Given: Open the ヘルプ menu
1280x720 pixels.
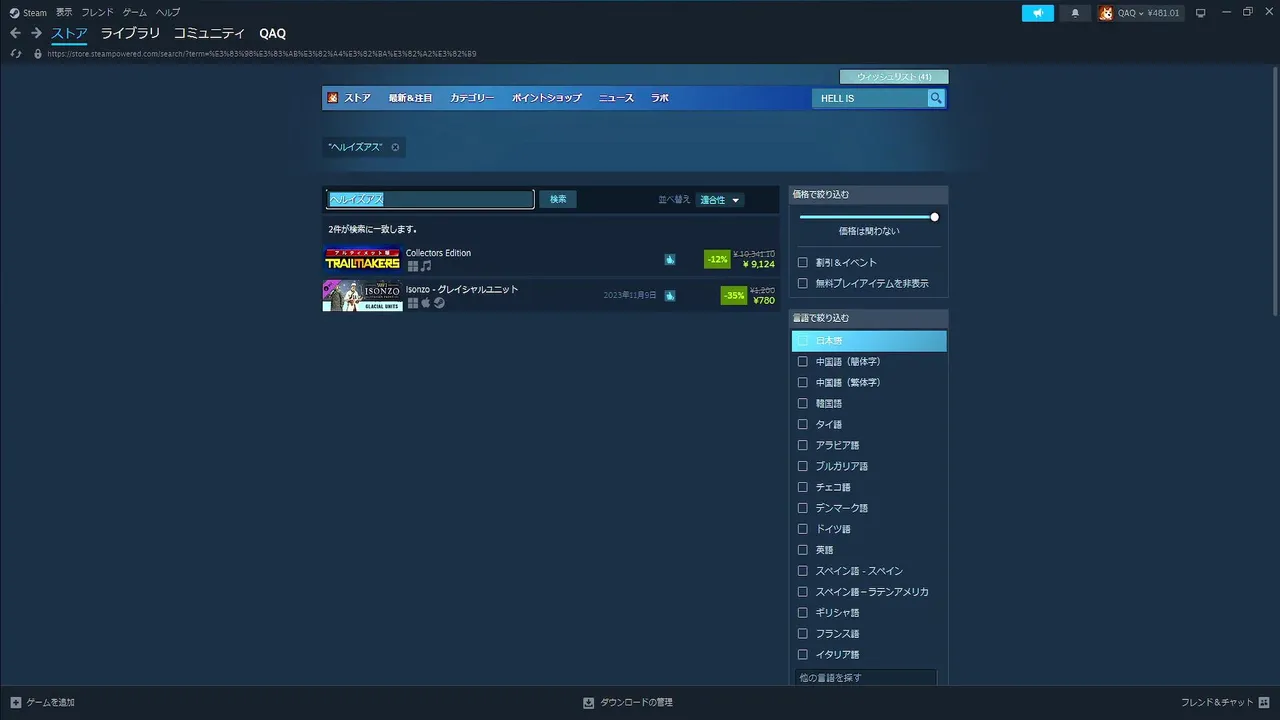Looking at the screenshot, I should (168, 13).
